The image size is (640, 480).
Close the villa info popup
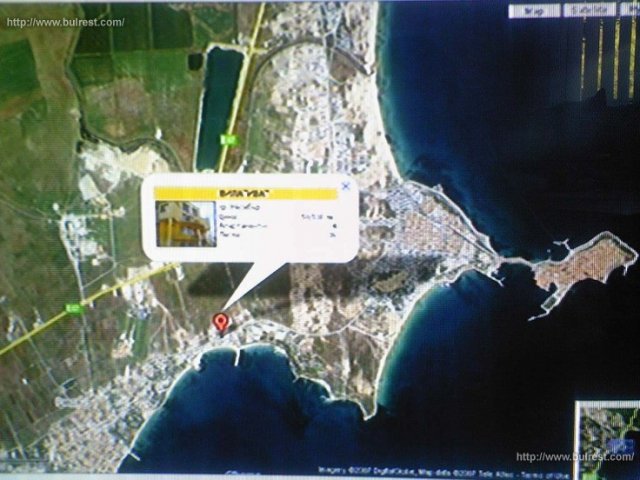pyautogui.click(x=345, y=185)
